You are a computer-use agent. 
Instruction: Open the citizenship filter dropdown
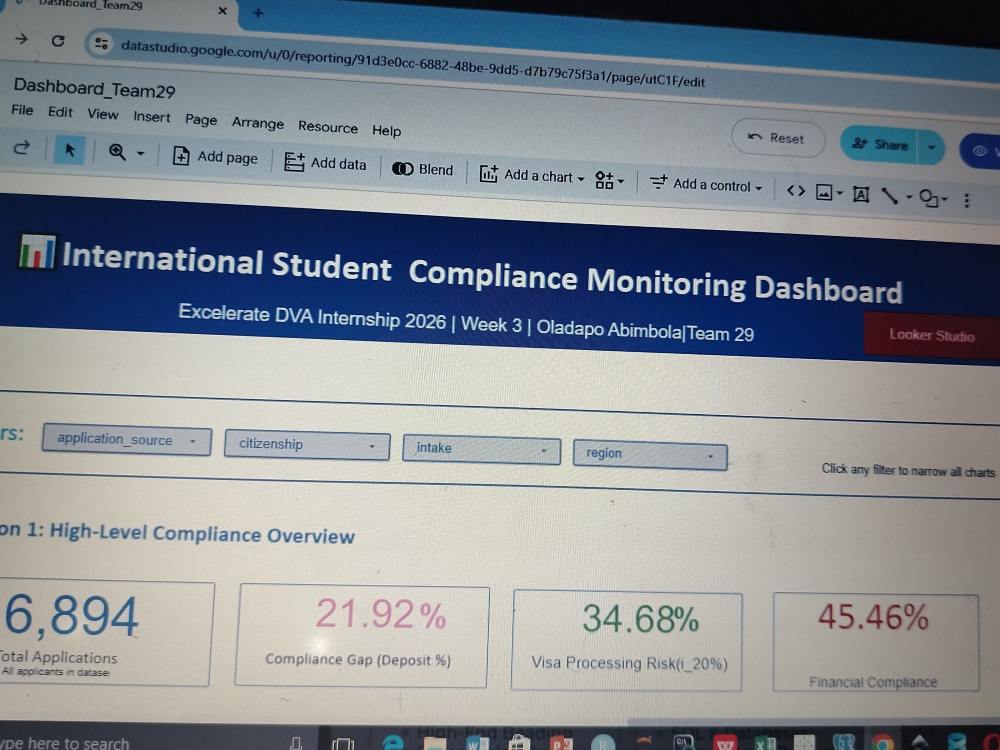pyautogui.click(x=307, y=445)
